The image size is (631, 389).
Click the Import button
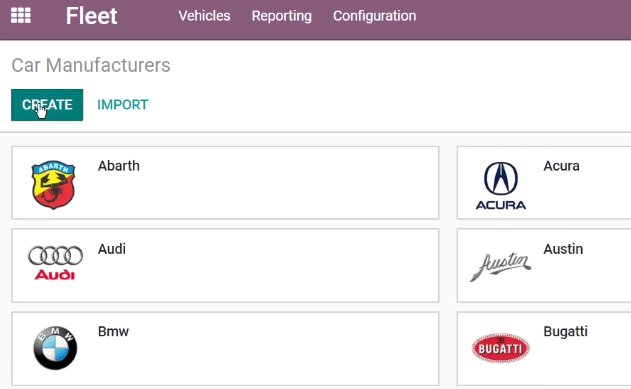(123, 105)
